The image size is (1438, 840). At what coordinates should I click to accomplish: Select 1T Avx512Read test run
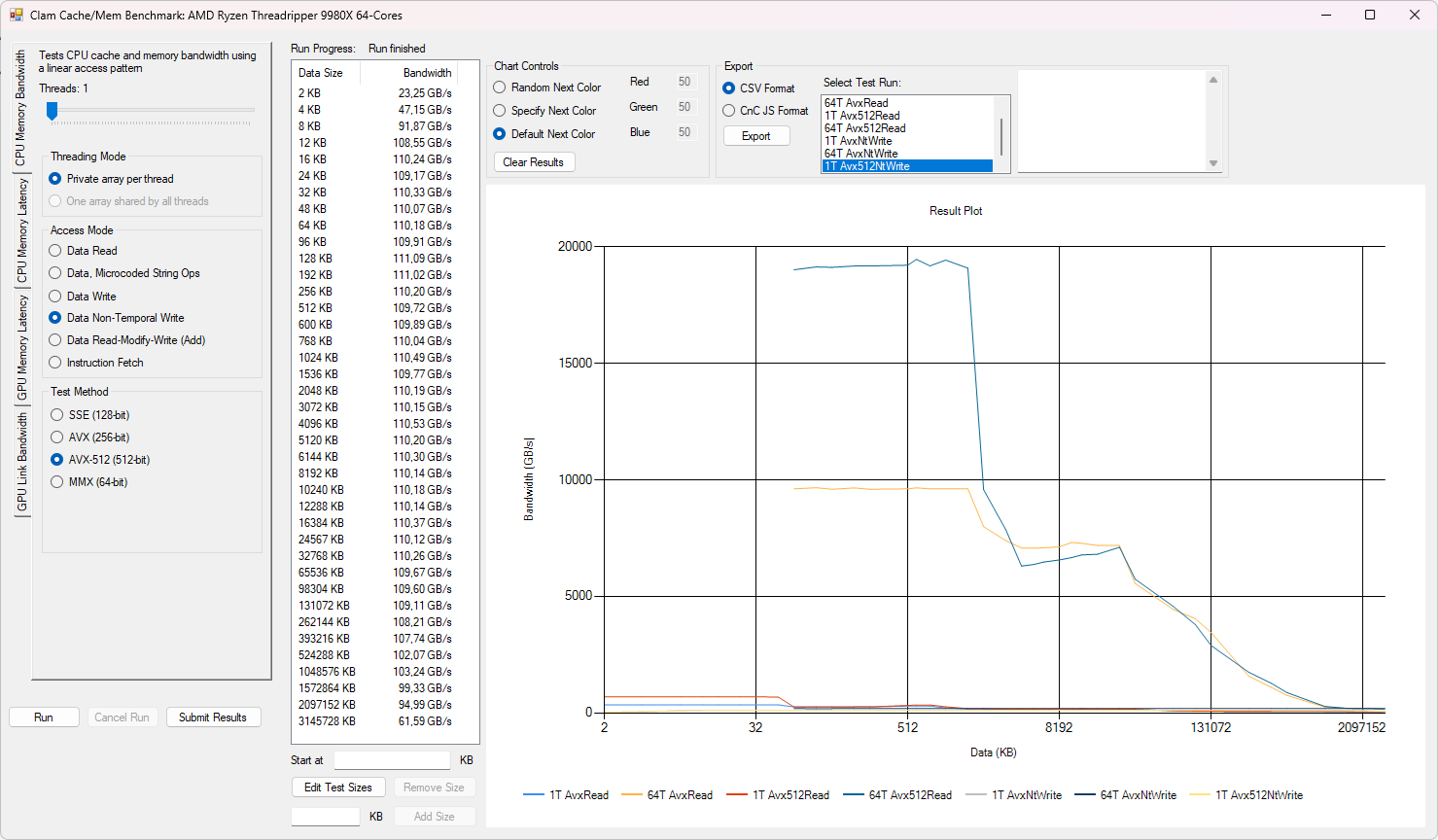click(x=907, y=116)
